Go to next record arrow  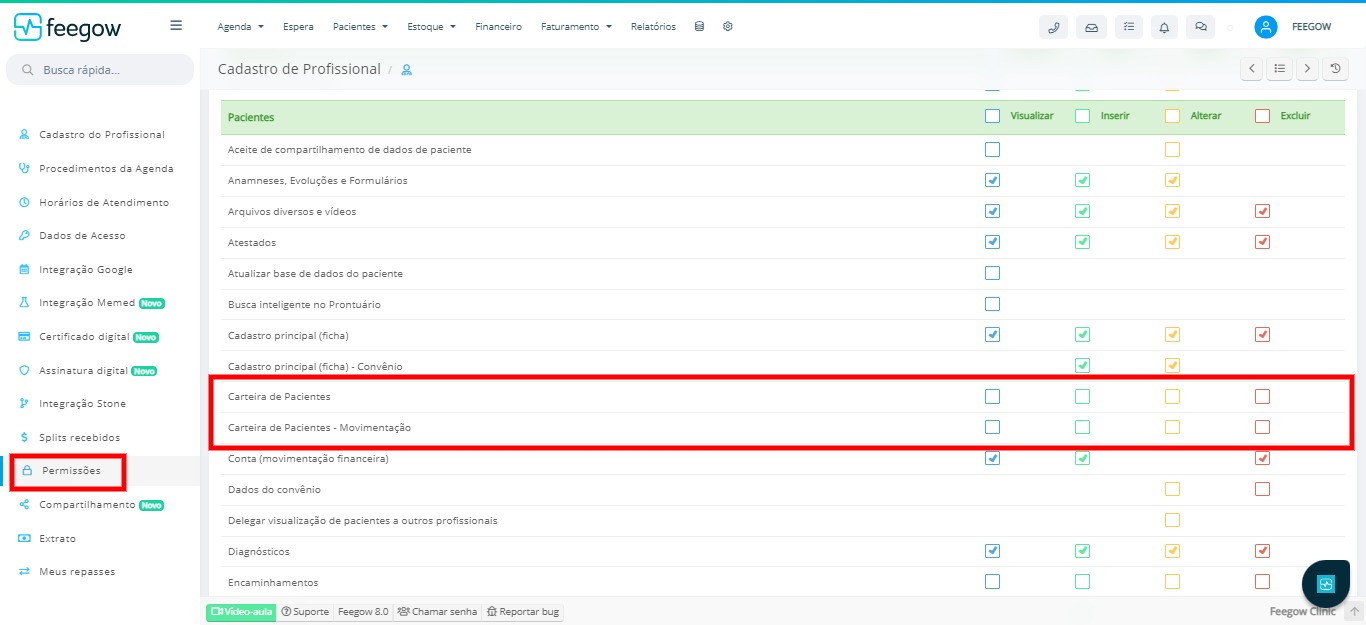(x=1307, y=69)
